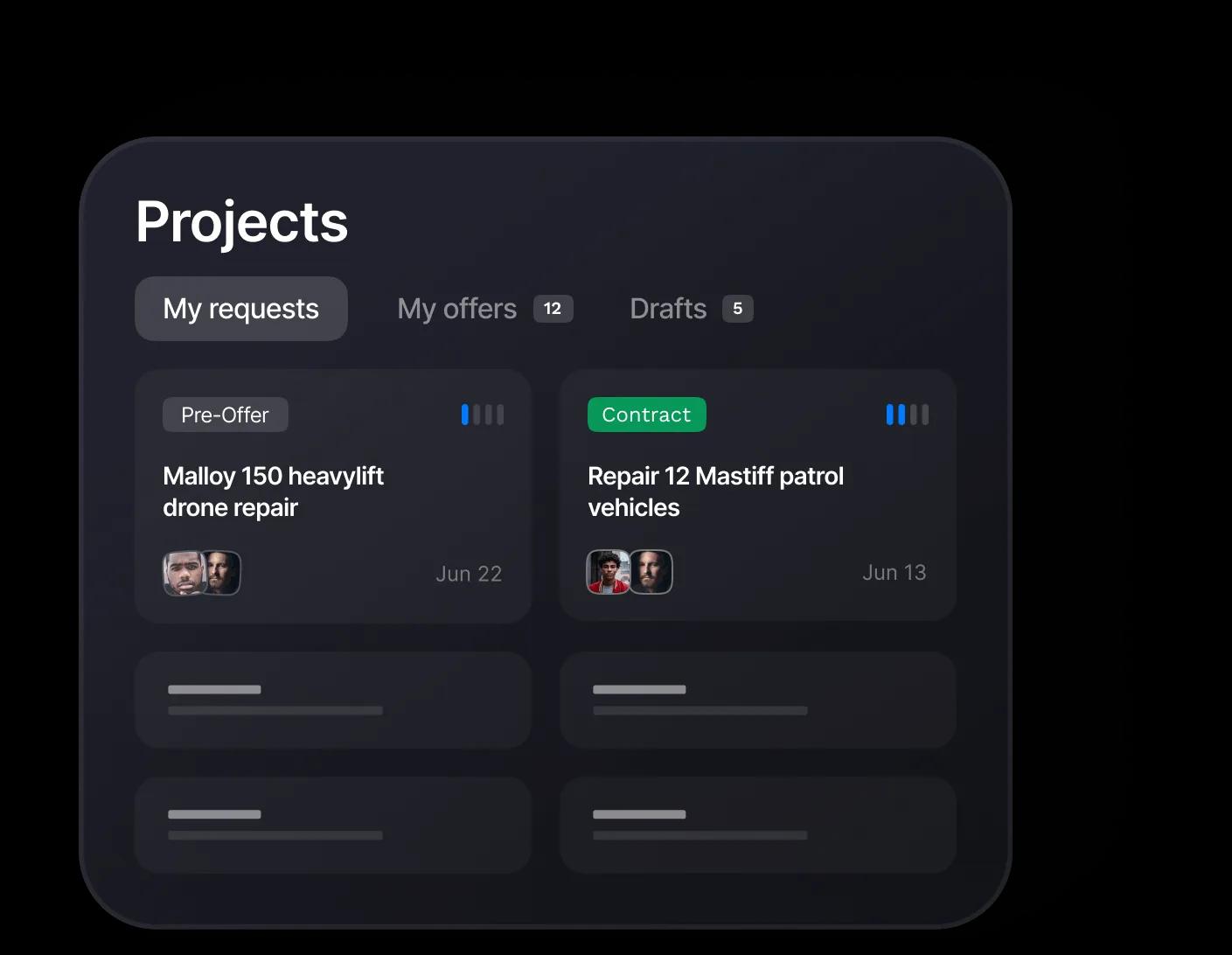Select the placeholder card below Malloy drone card
1232x955 pixels.
[333, 700]
